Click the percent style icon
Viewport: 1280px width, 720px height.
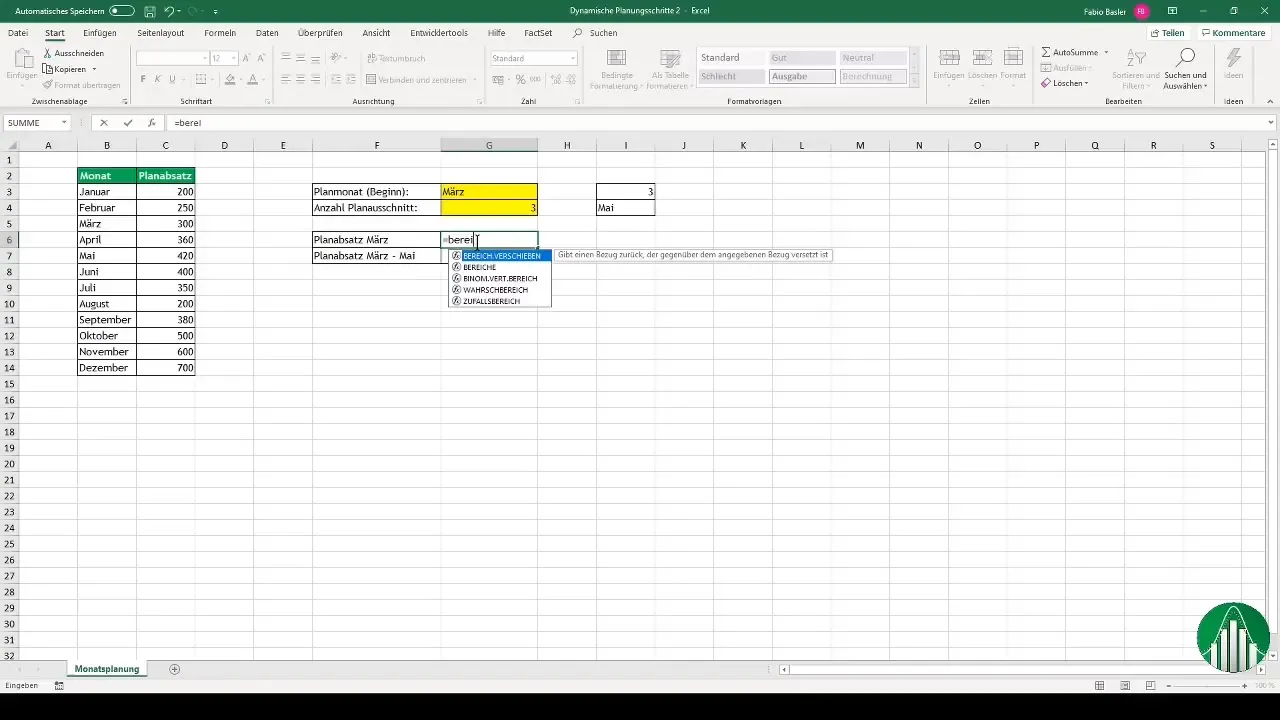[x=520, y=79]
